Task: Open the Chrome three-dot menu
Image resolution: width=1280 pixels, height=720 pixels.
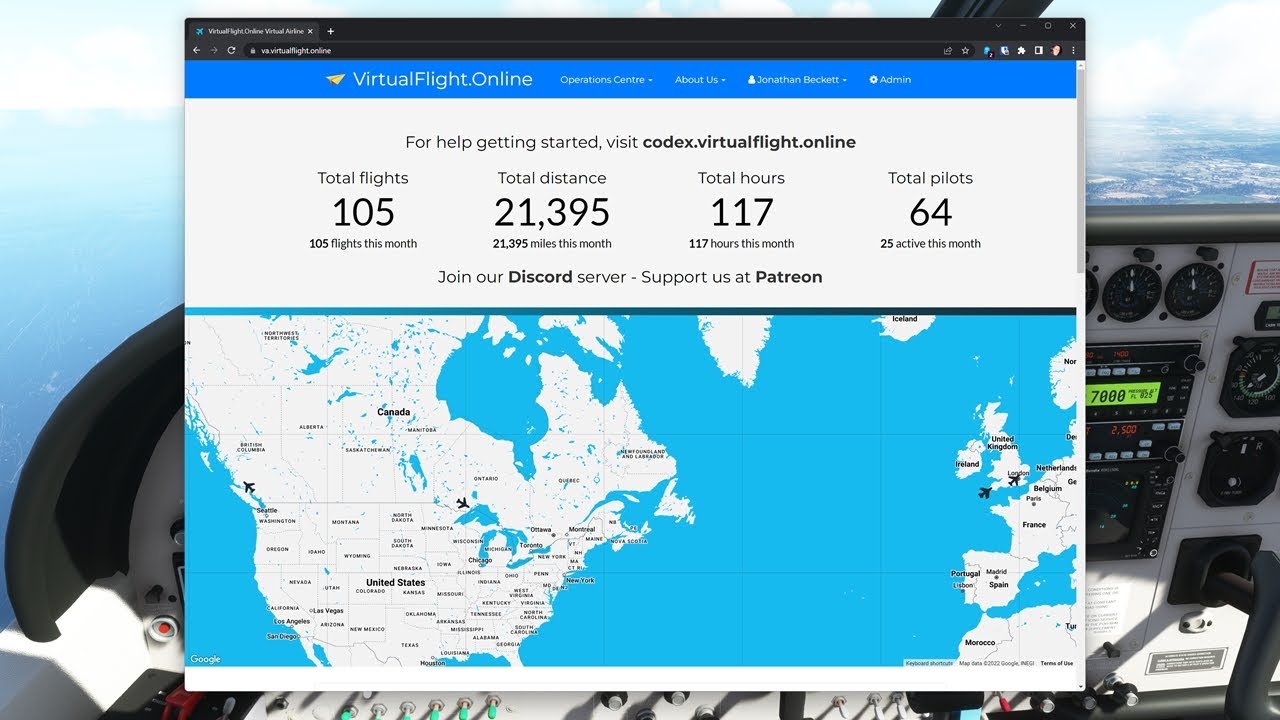Action: tap(1073, 50)
